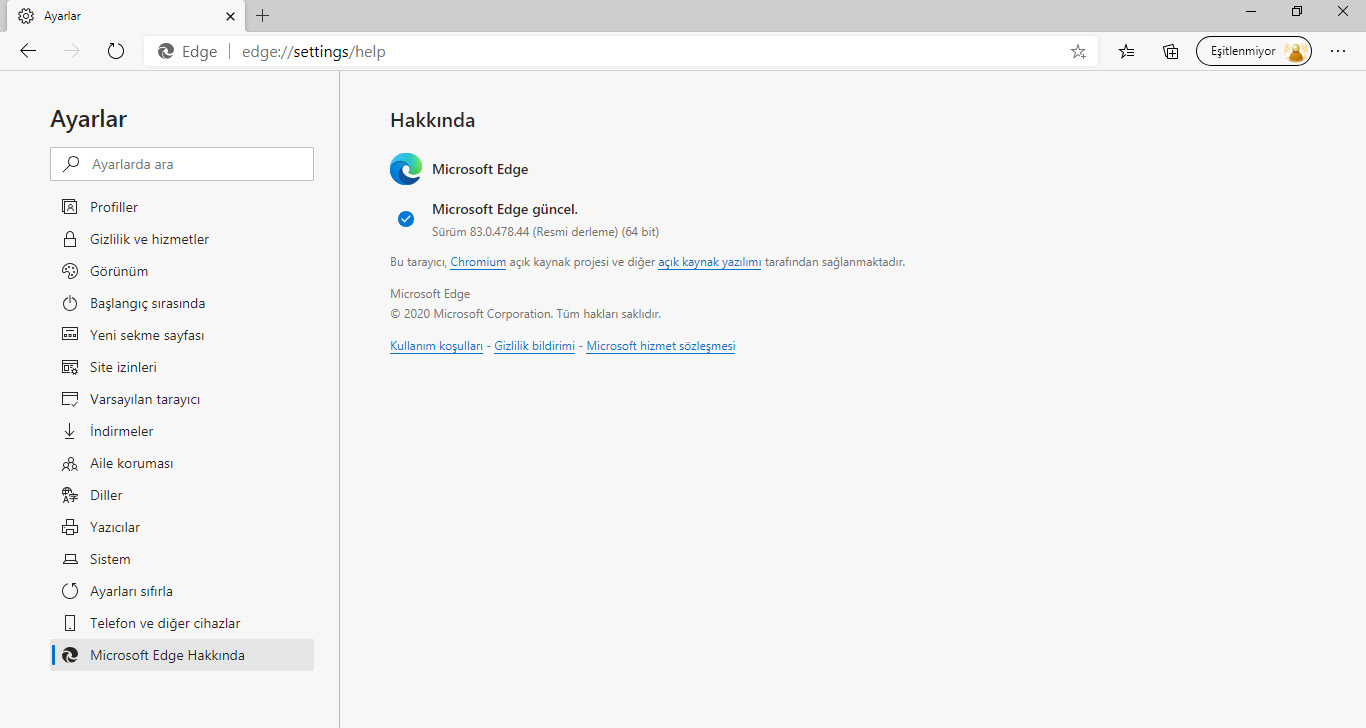Open İndirmeler settings section
This screenshot has height=728, width=1366.
pos(182,431)
